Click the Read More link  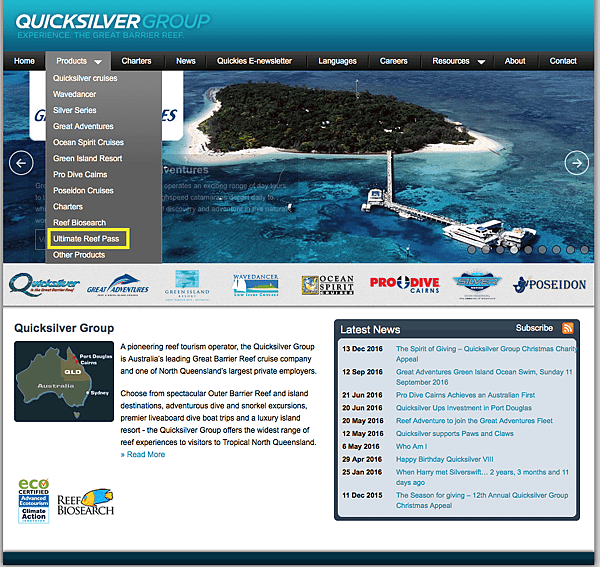point(143,455)
